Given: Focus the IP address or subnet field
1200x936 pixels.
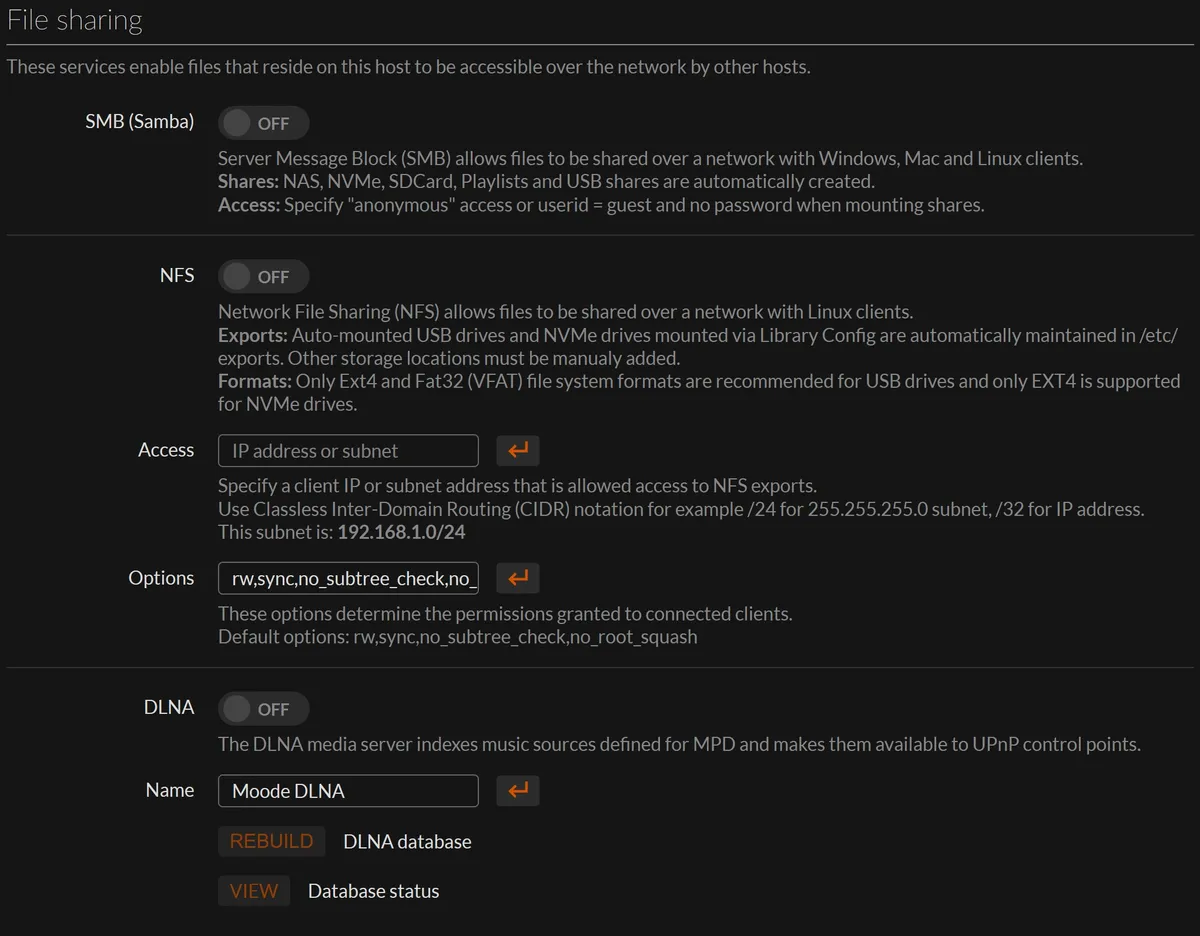Looking at the screenshot, I should pos(348,451).
